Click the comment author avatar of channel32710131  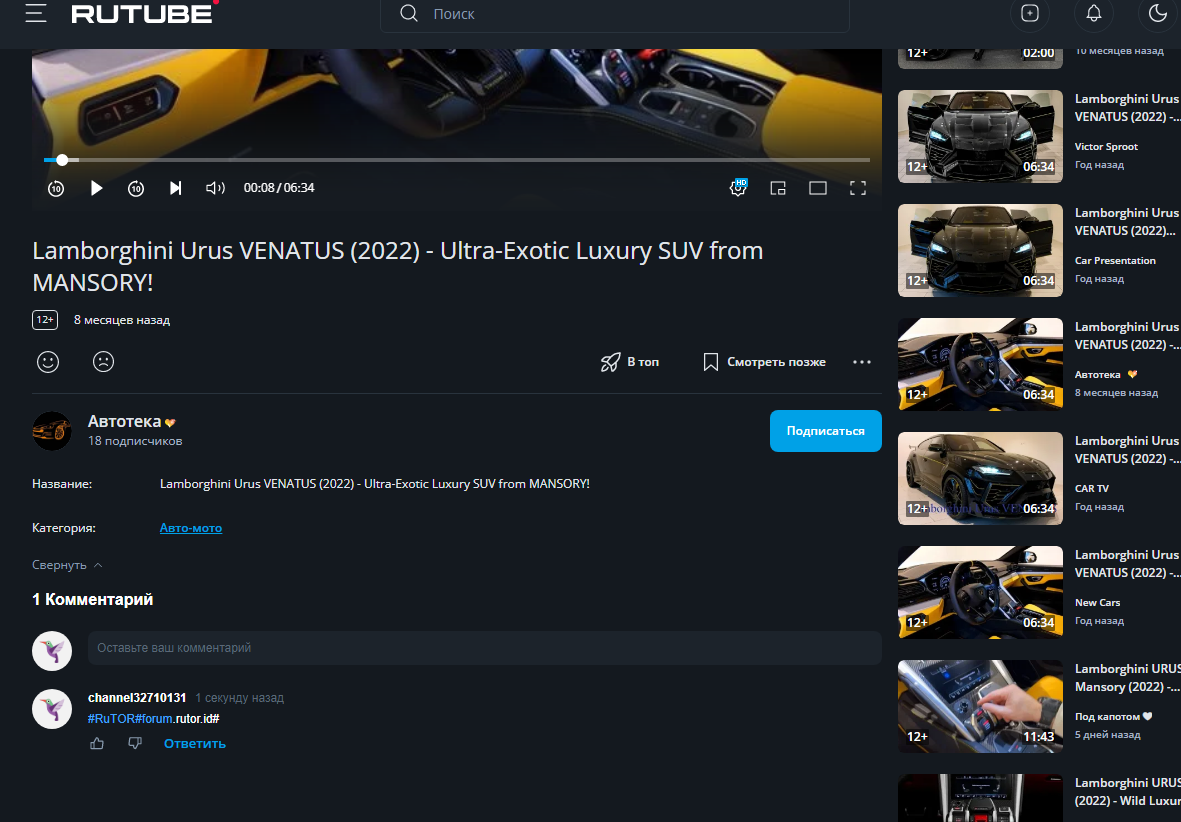coord(52,709)
